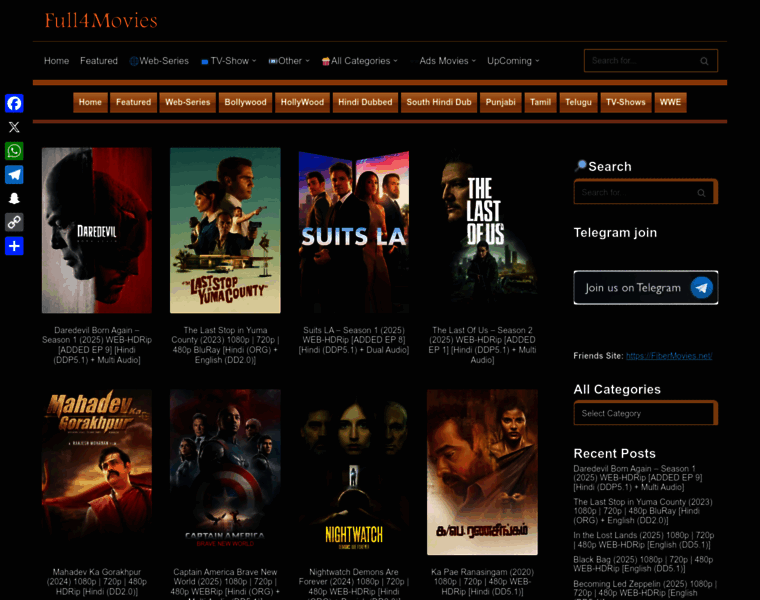Focus the sidebar Search field
Image resolution: width=760 pixels, height=600 pixels.
point(645,193)
